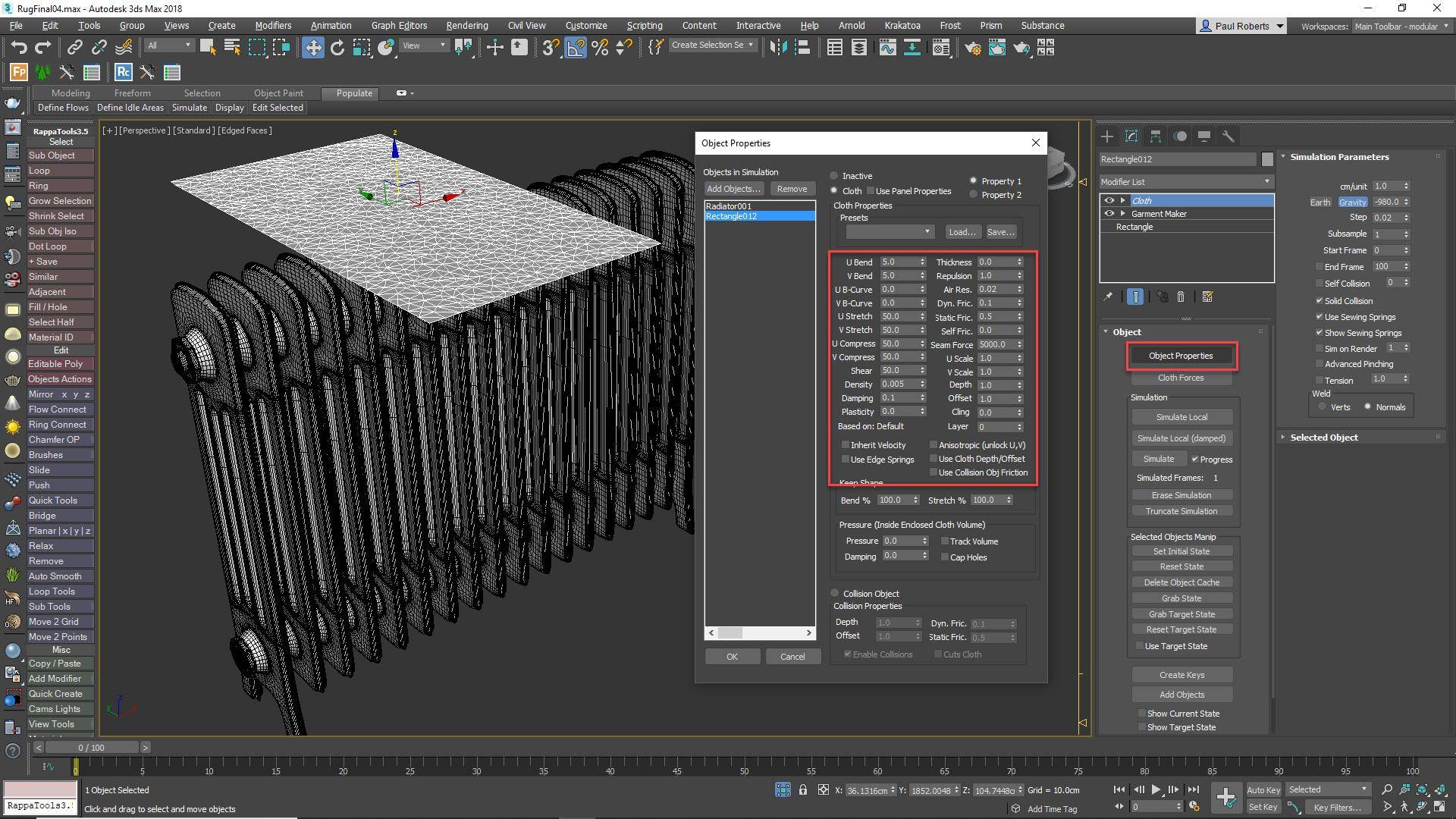The width and height of the screenshot is (1456, 819).
Task: Hide the Garment Maker modifier eye
Action: click(1109, 214)
